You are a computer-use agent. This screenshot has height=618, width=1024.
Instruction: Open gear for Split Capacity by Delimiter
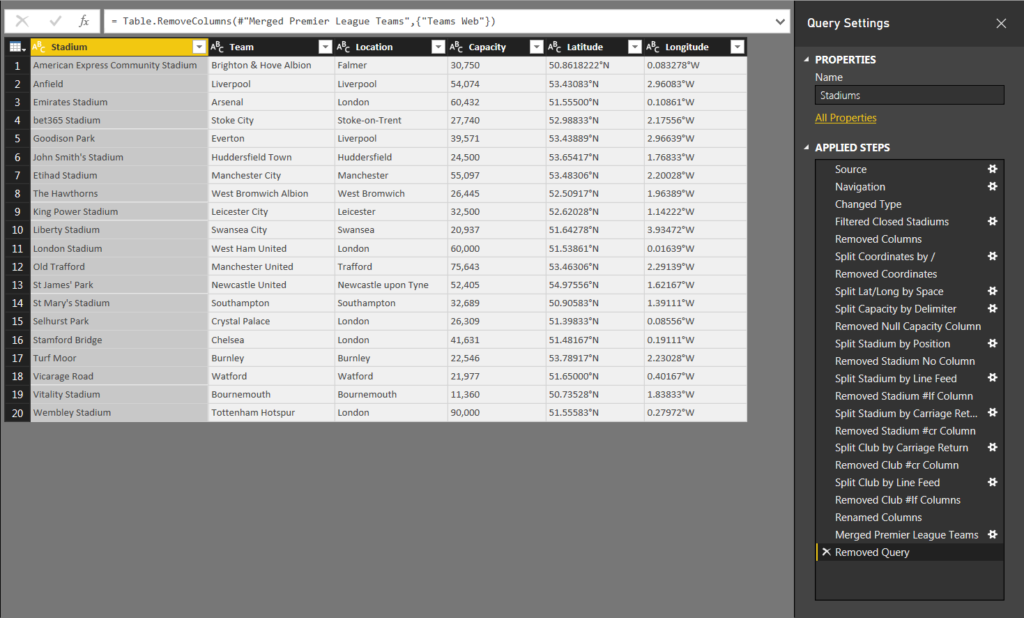pos(993,308)
